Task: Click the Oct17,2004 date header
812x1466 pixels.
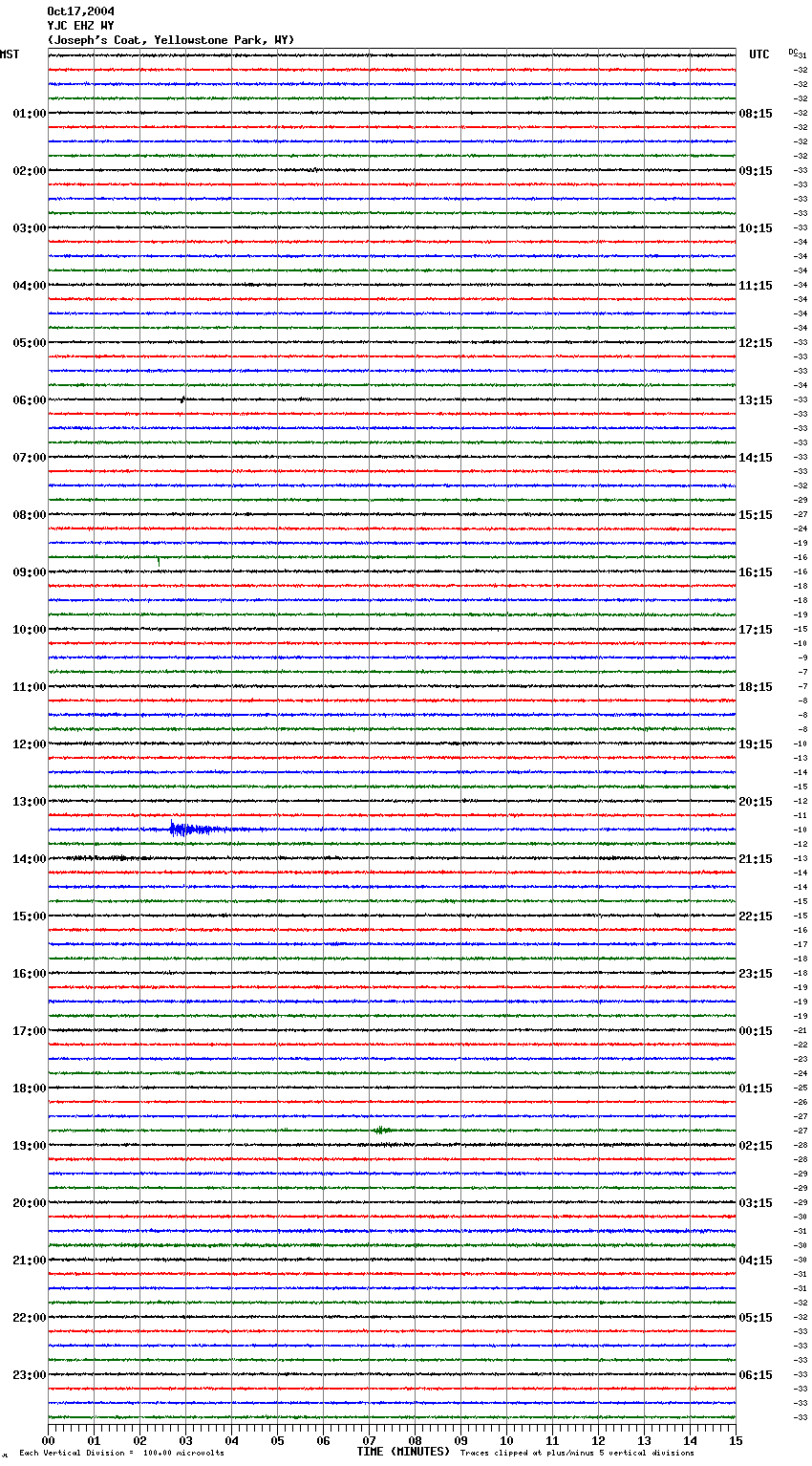Action: pos(80,11)
